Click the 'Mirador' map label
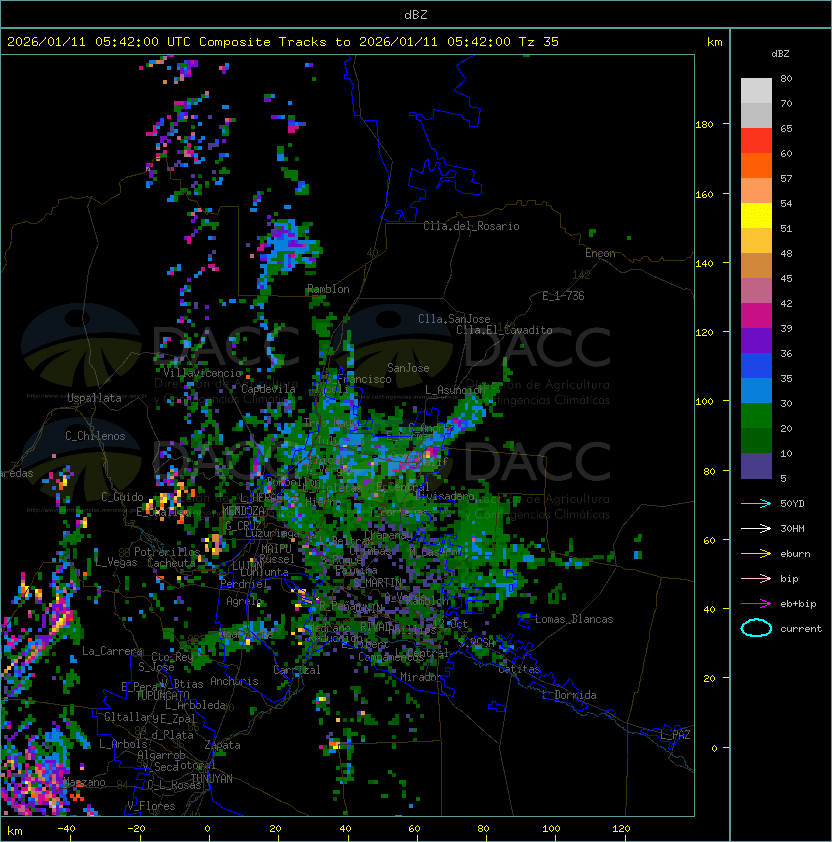832x842 pixels. coord(421,677)
